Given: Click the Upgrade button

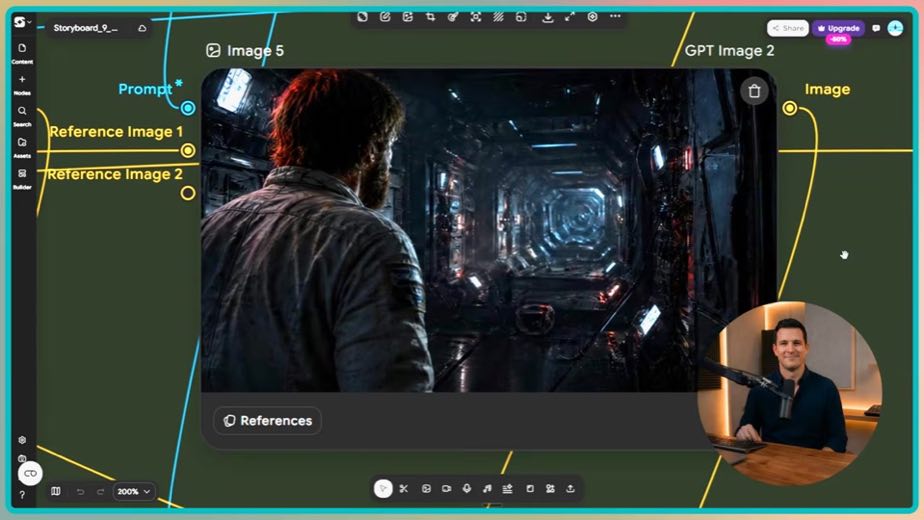Looking at the screenshot, I should pos(838,28).
